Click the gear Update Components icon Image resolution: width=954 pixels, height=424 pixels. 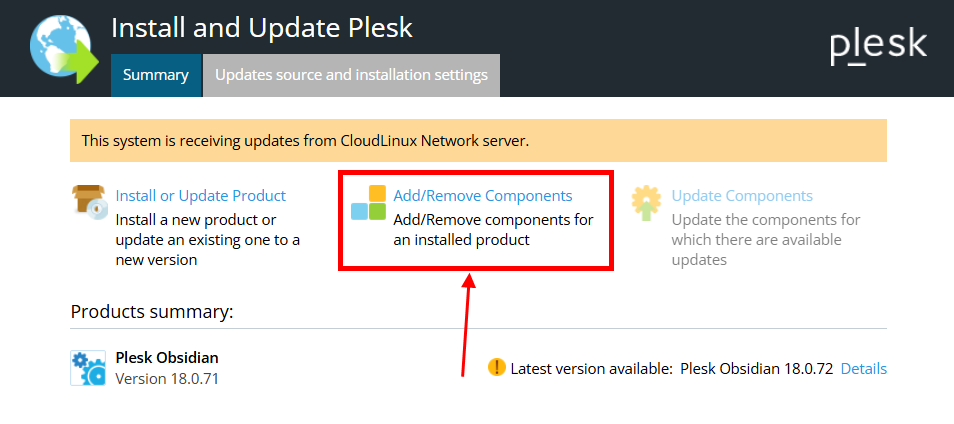(647, 203)
